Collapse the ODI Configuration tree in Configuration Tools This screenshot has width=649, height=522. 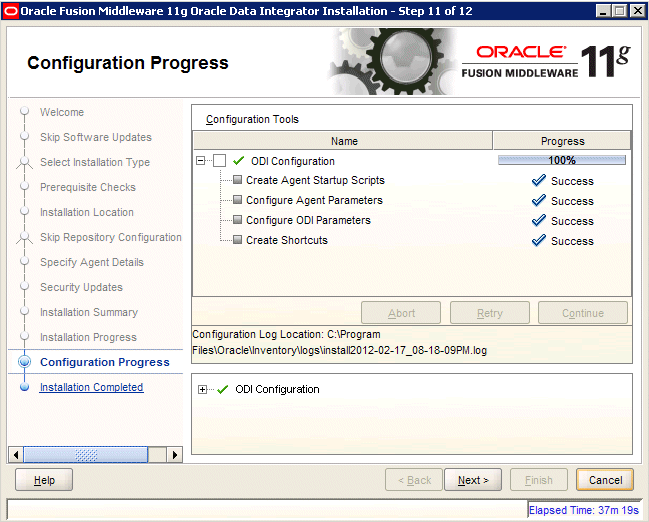pos(201,161)
